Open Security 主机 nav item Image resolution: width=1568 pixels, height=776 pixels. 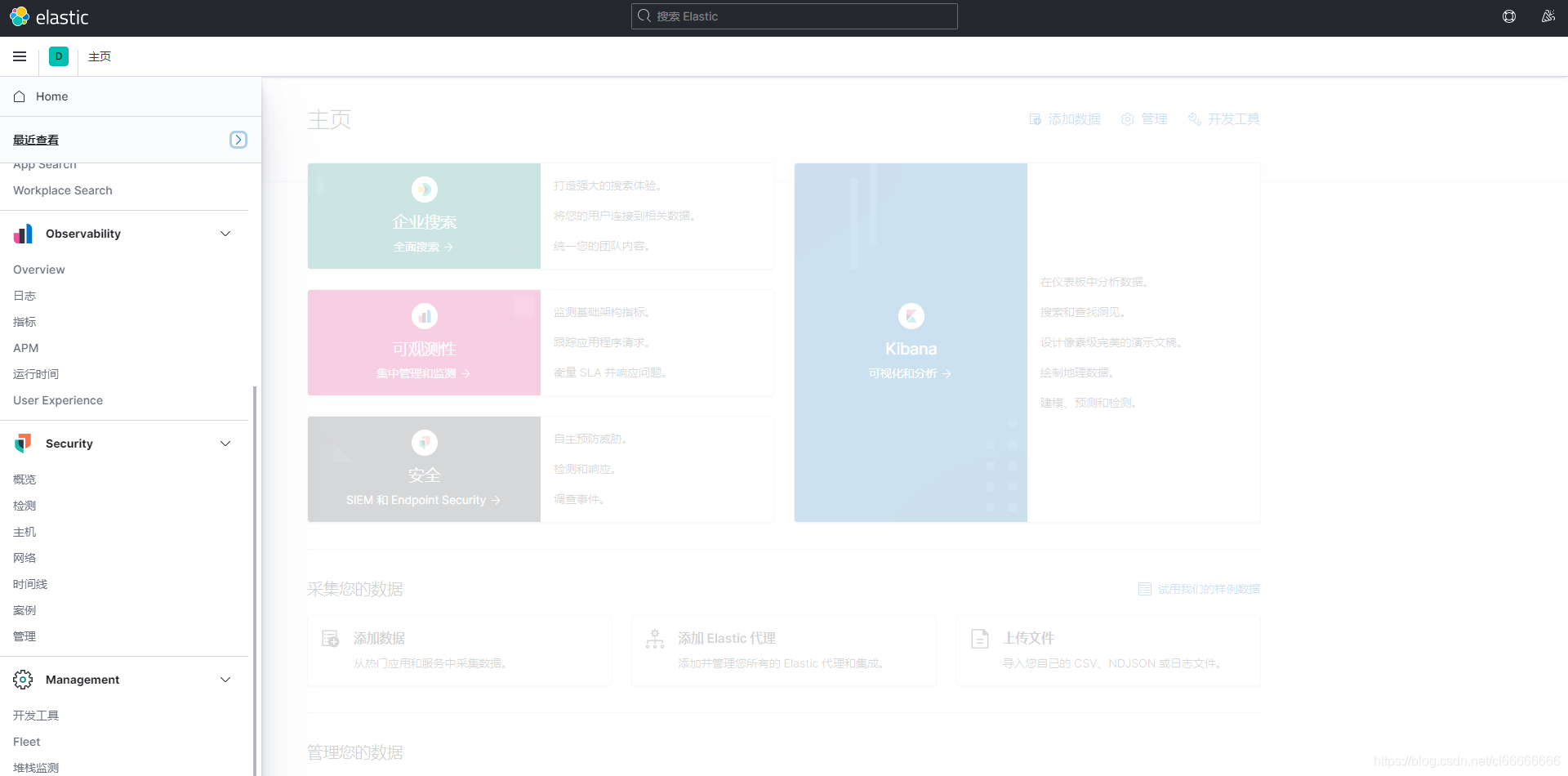24,532
